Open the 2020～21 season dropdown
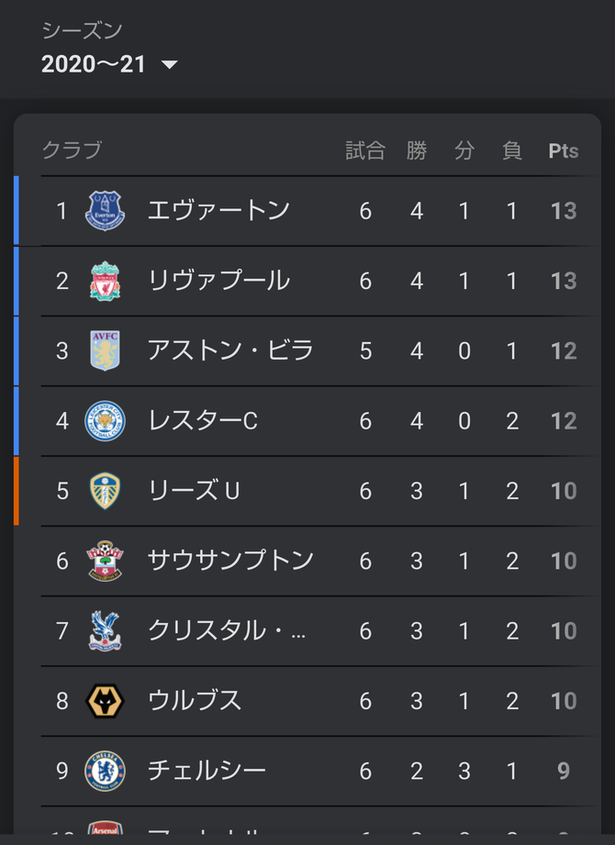The image size is (615, 845). (109, 65)
